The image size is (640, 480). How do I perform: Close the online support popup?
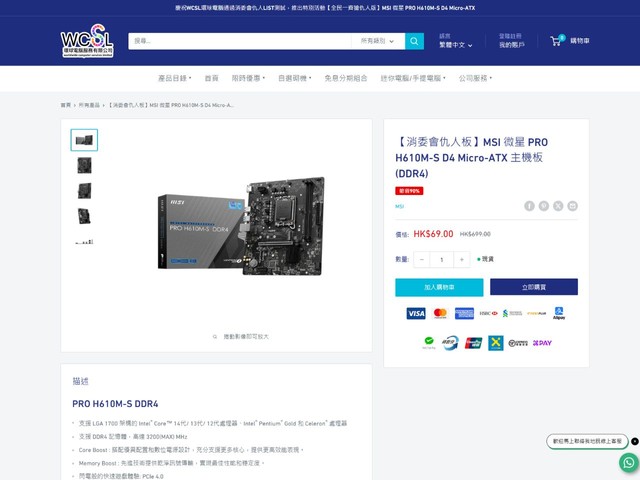tap(635, 441)
